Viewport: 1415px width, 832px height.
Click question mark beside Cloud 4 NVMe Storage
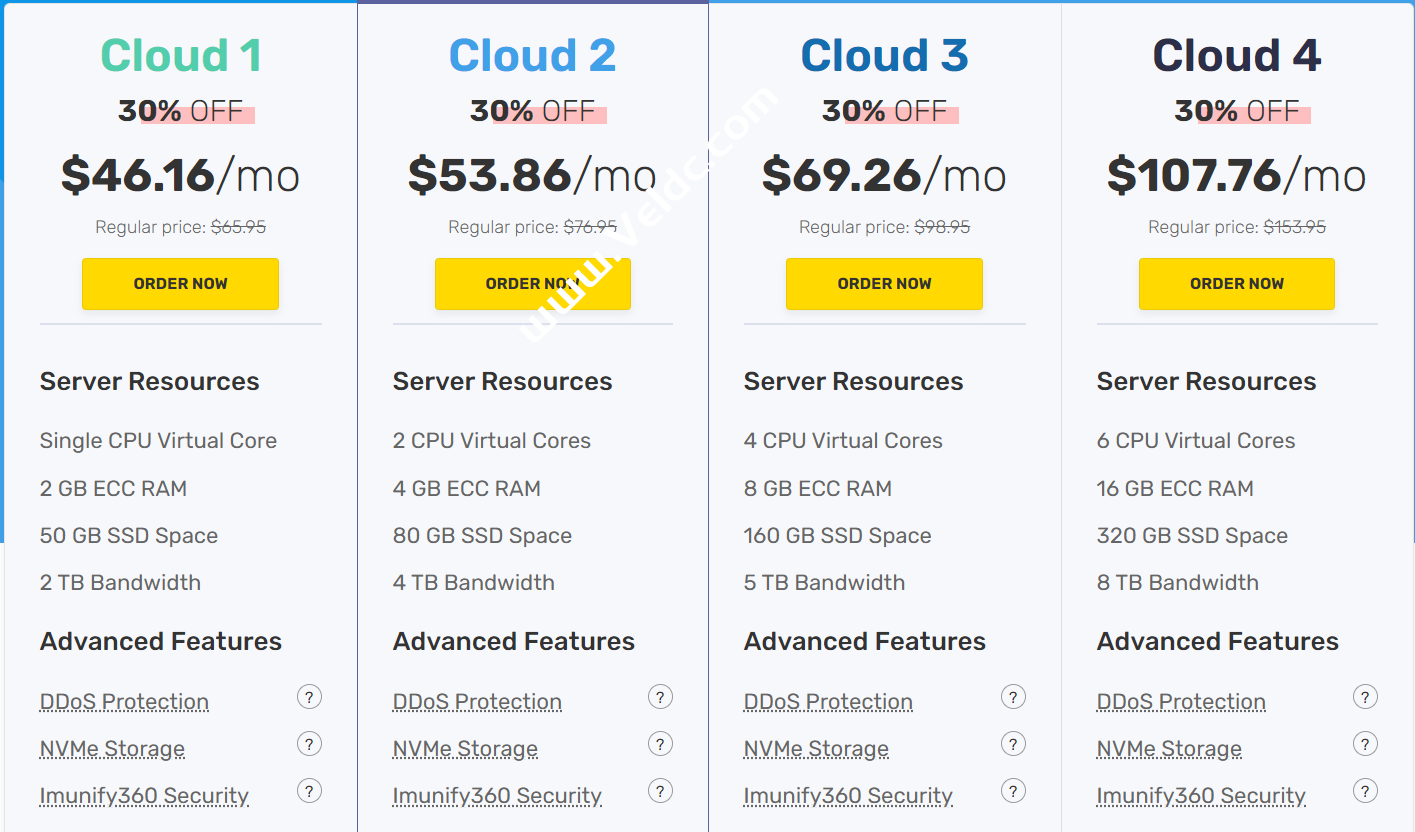click(x=1365, y=744)
